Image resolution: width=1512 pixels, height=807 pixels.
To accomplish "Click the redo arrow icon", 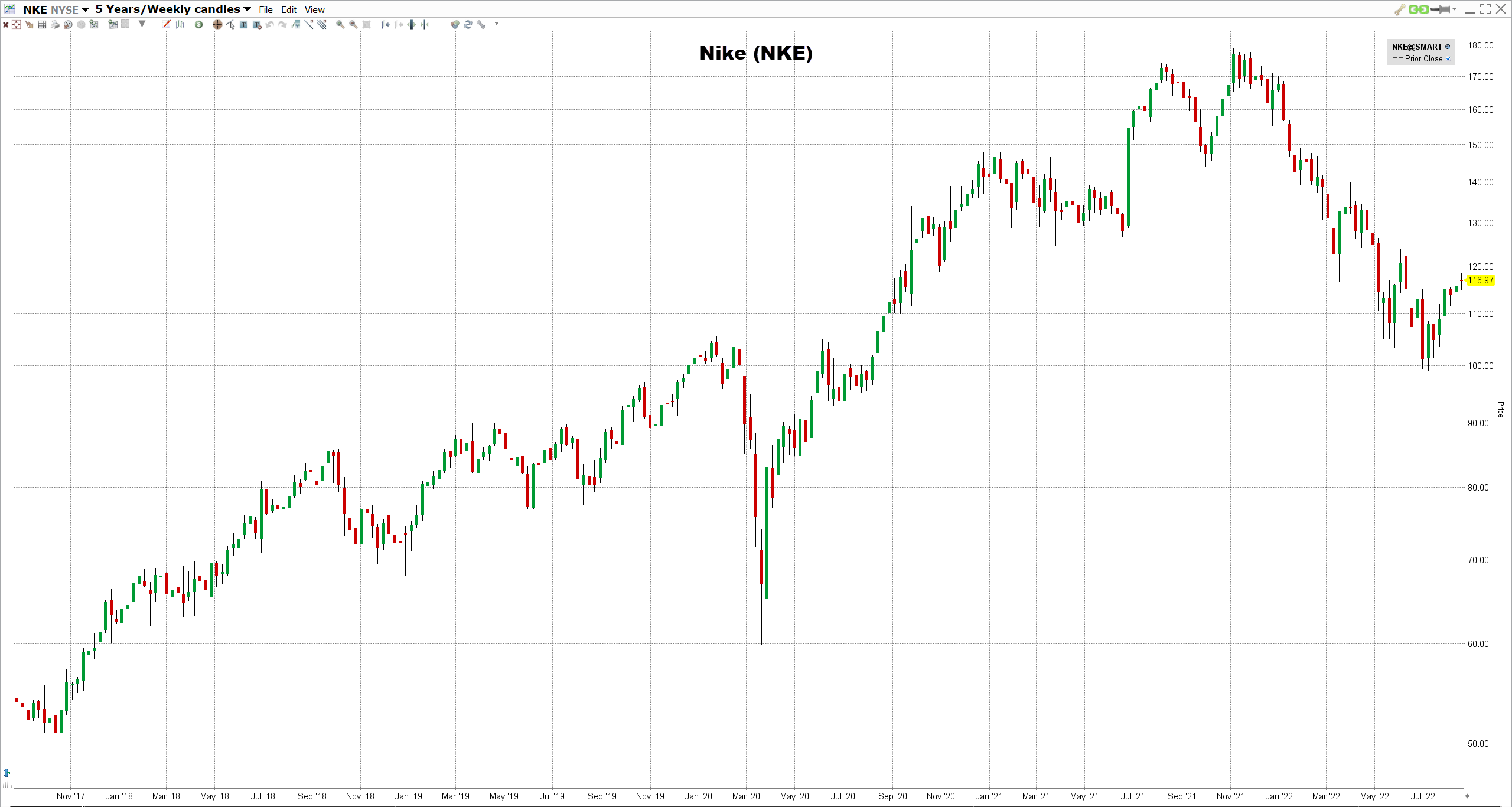I will coord(282,24).
